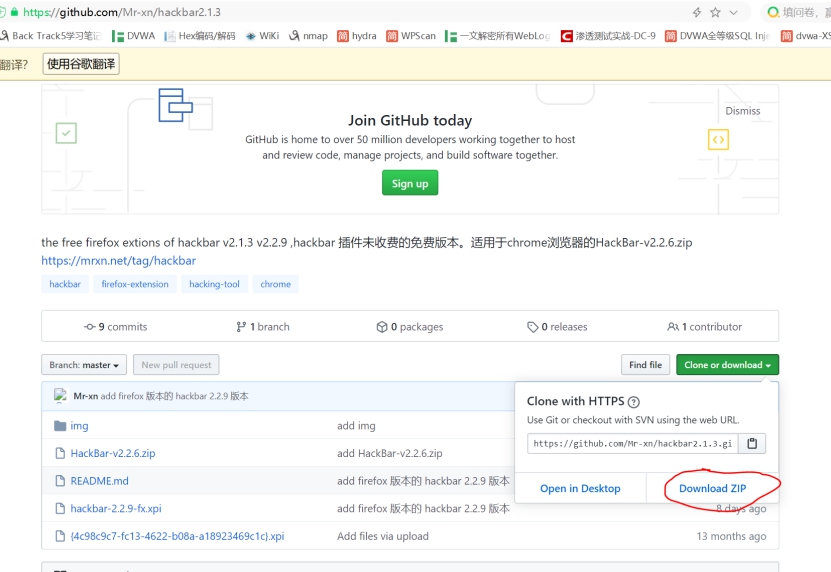Screen dimensions: 831x572
Task: Open the 渗透测试实战-DC-9 bookmark
Action: [608, 36]
